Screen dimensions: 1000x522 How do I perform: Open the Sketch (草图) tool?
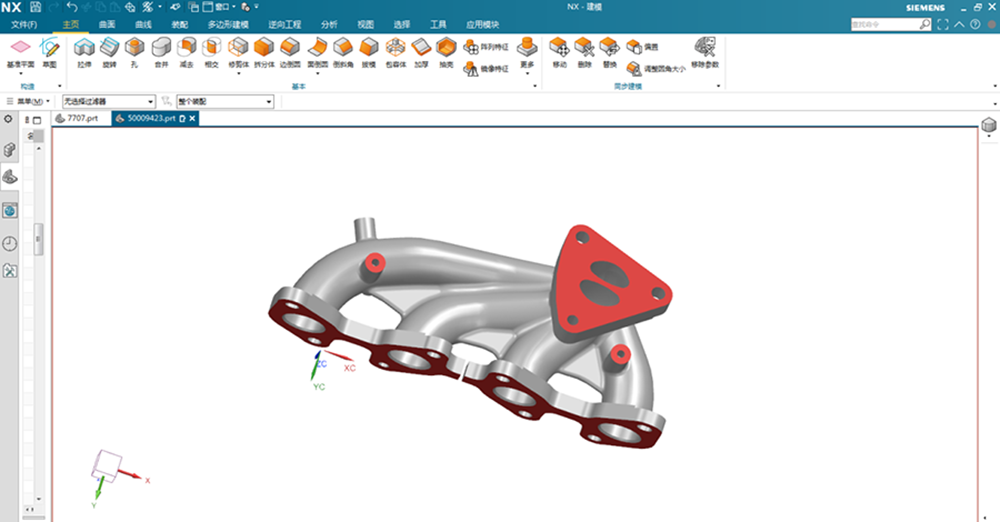pyautogui.click(x=49, y=50)
